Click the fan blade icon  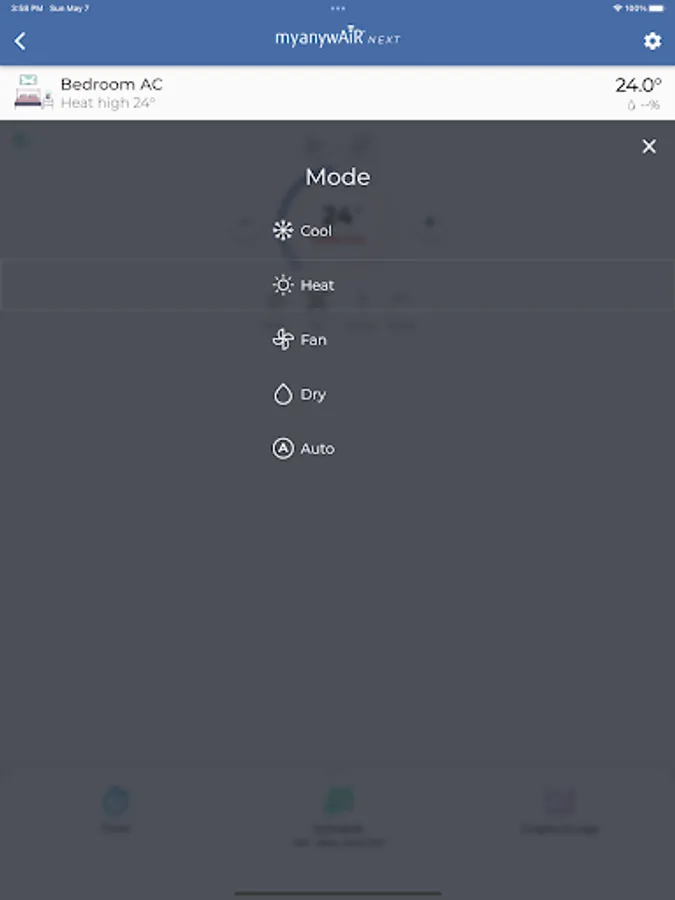283,339
